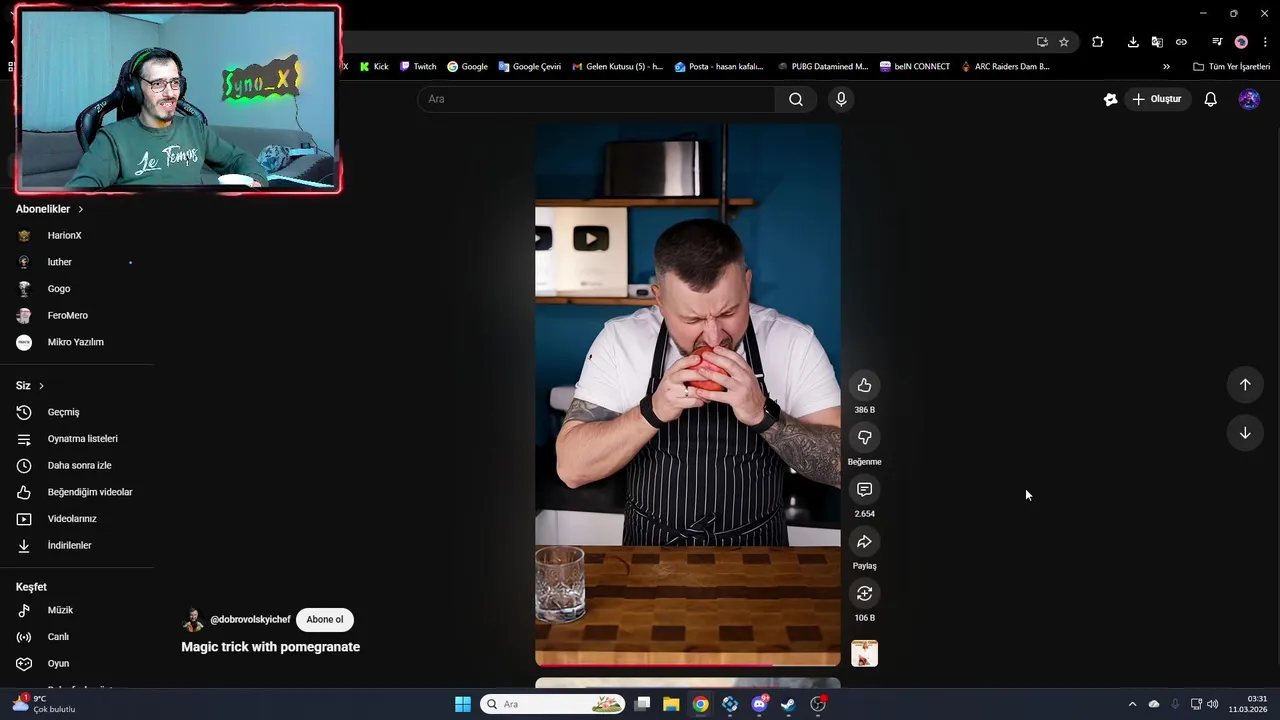Click the YouTube search magnifier button
The image size is (1280, 720).
pos(796,99)
